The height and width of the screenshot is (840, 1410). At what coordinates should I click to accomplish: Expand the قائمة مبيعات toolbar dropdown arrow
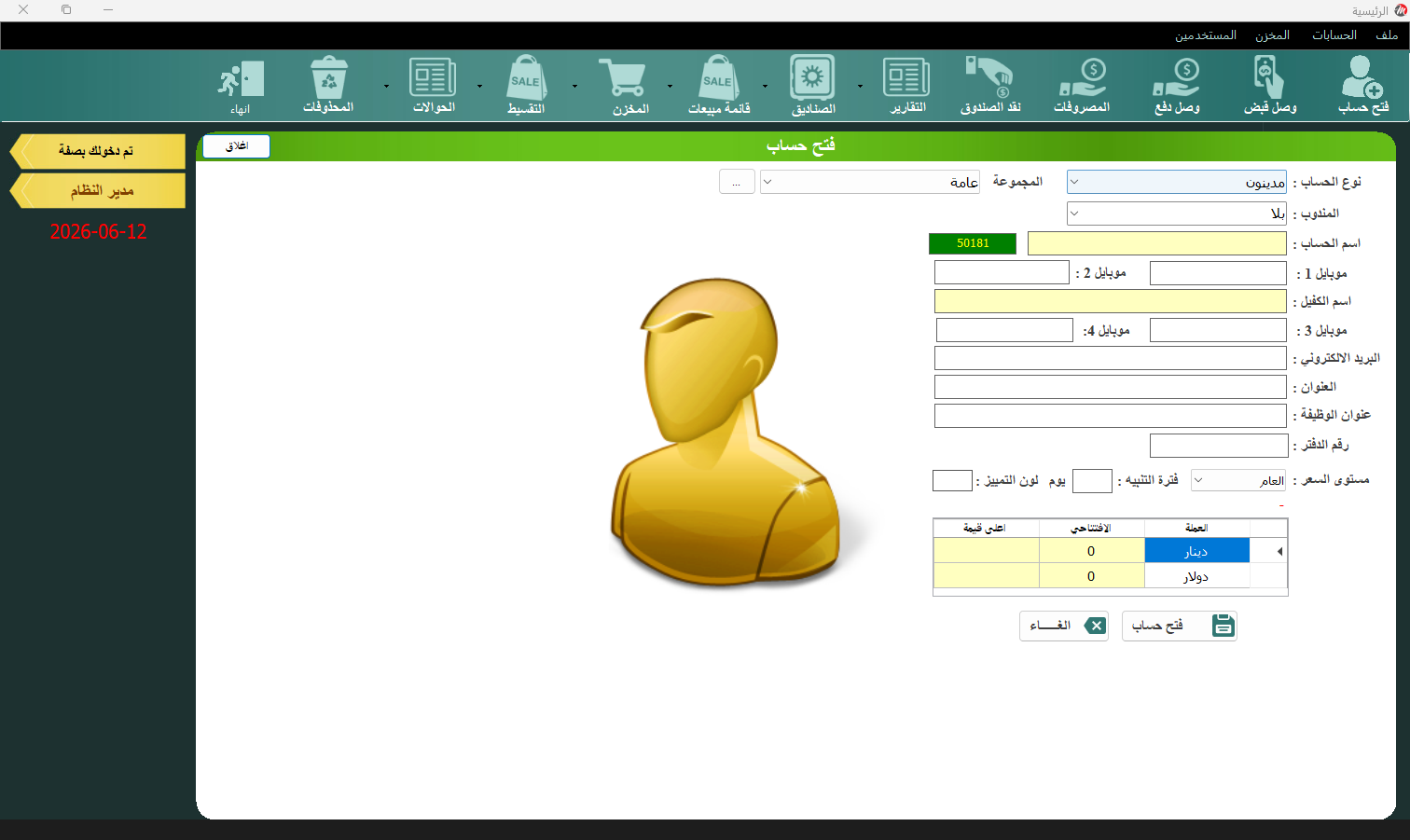coord(670,86)
